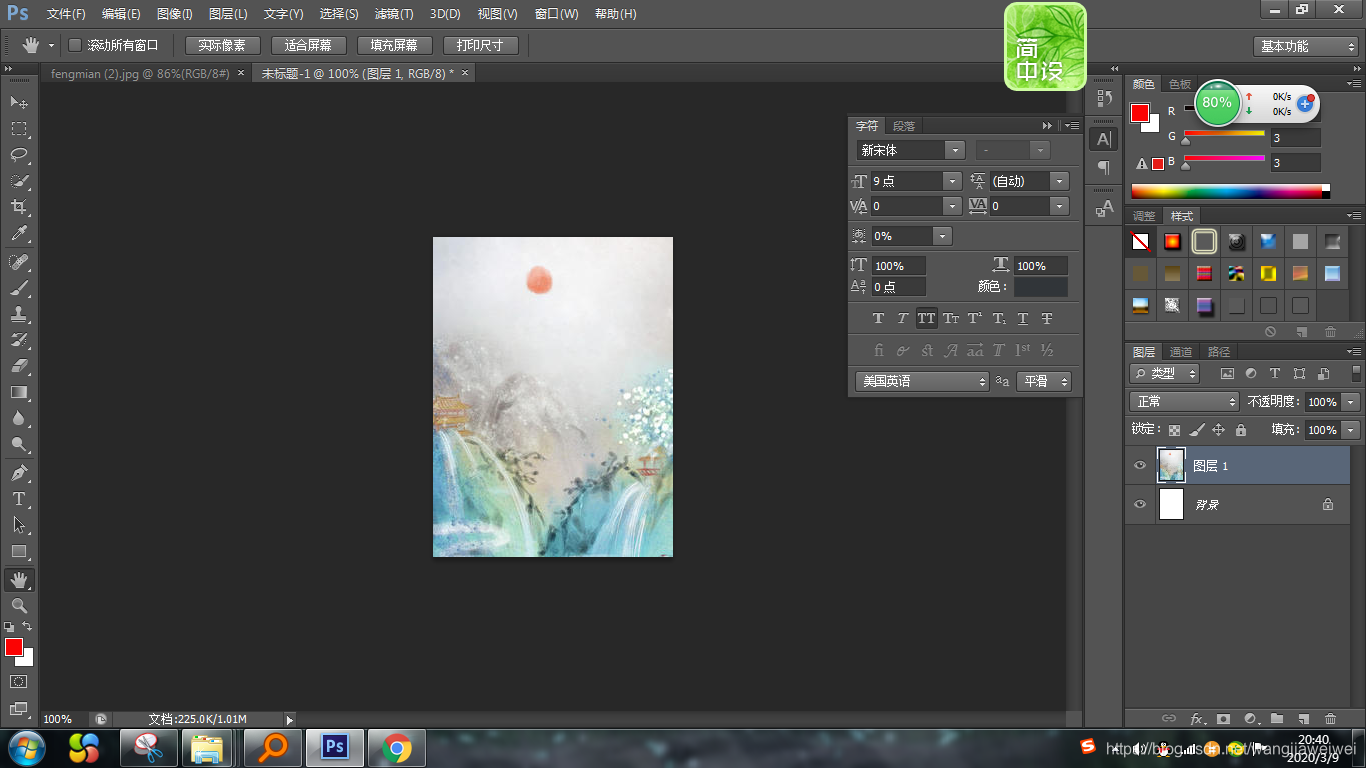Open 不透明度 opacity dropdown arrow
Image resolution: width=1366 pixels, height=768 pixels.
tap(1351, 401)
